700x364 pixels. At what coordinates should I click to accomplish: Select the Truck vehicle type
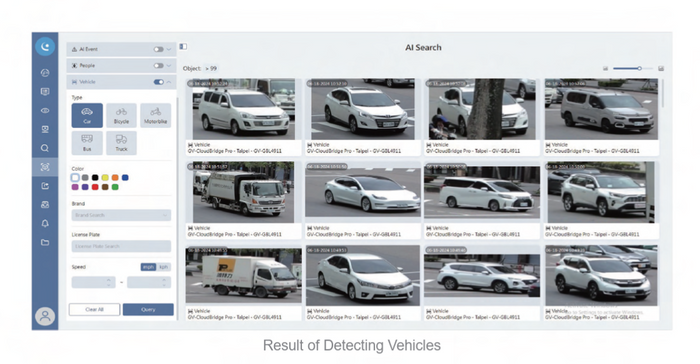tap(121, 142)
